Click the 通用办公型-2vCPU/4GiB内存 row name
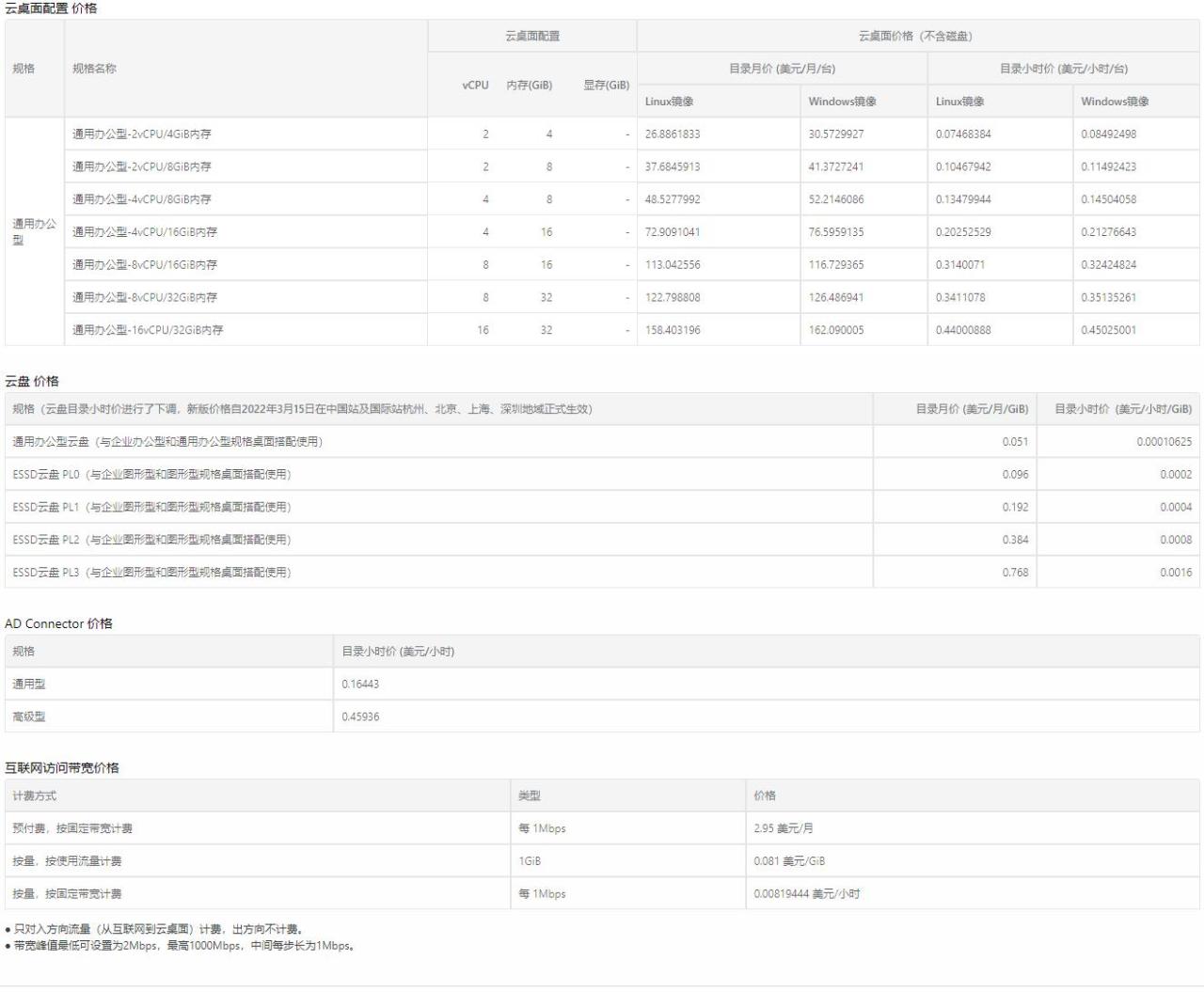Screen dimensions: 1204x992 click(142, 134)
